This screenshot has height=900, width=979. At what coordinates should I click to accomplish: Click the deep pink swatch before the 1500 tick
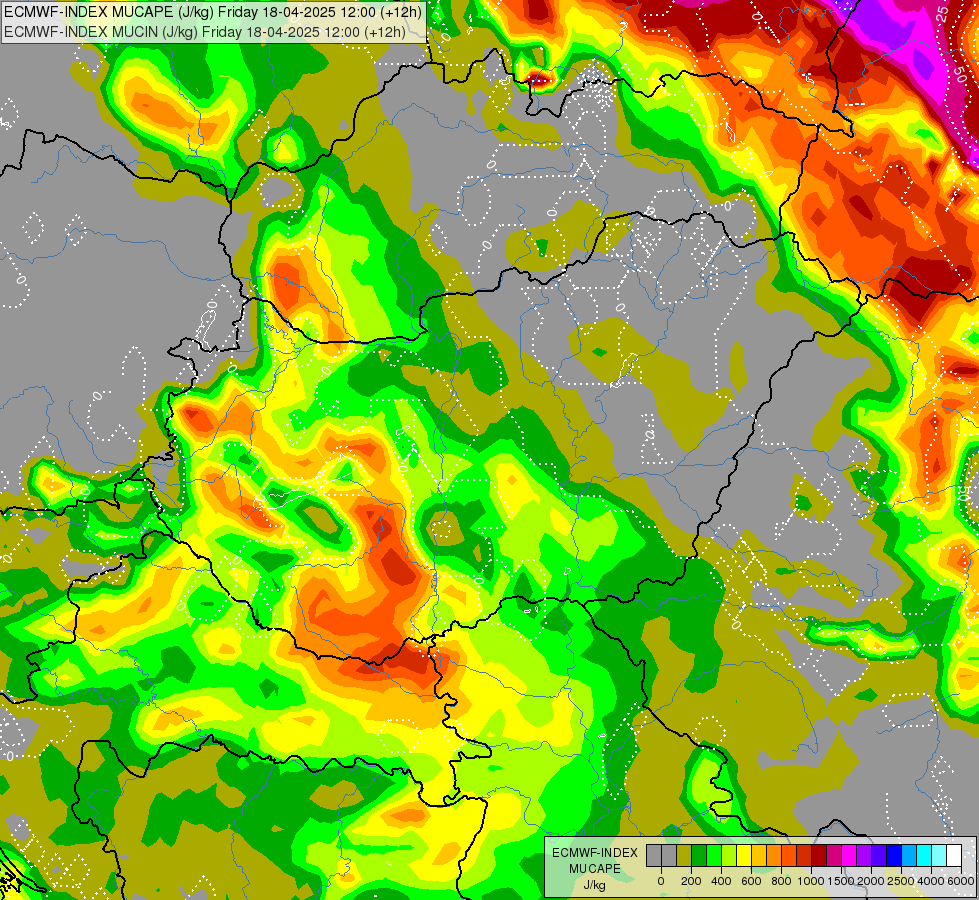pyautogui.click(x=835, y=856)
